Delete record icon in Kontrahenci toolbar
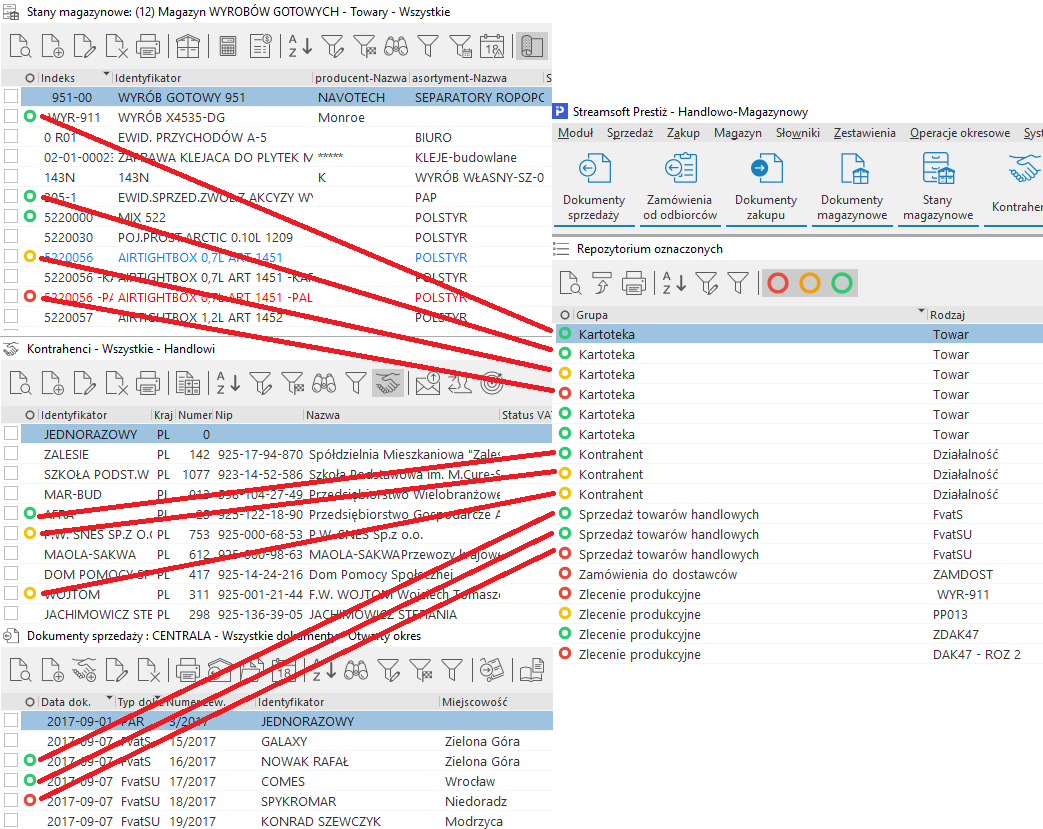This screenshot has width=1043, height=829. click(x=116, y=383)
